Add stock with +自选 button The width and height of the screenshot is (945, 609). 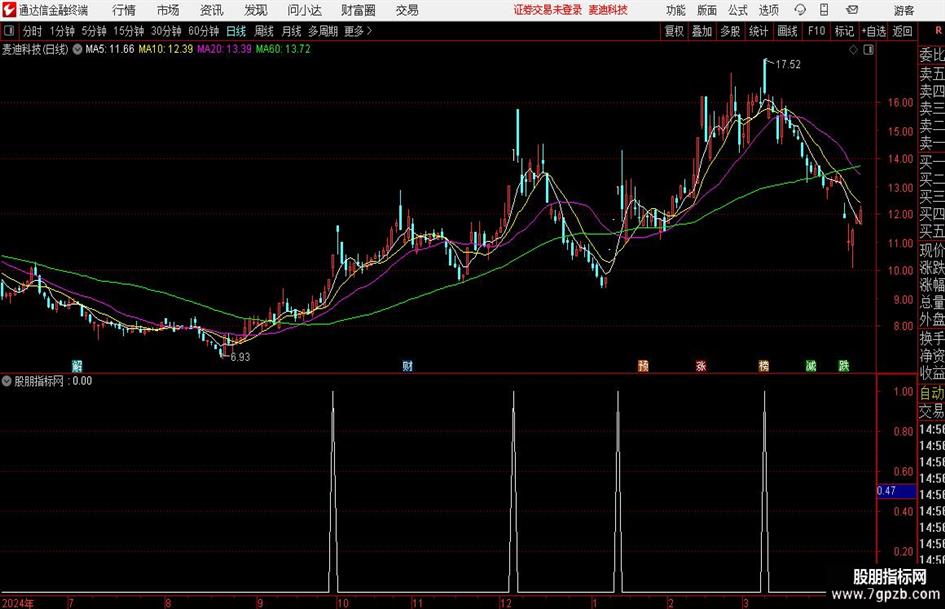click(874, 31)
